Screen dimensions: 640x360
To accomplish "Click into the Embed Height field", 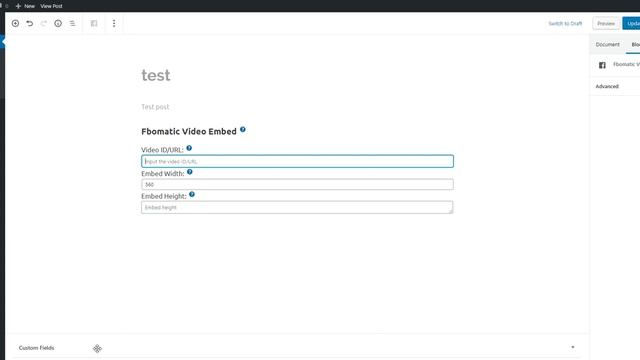I will (x=297, y=207).
